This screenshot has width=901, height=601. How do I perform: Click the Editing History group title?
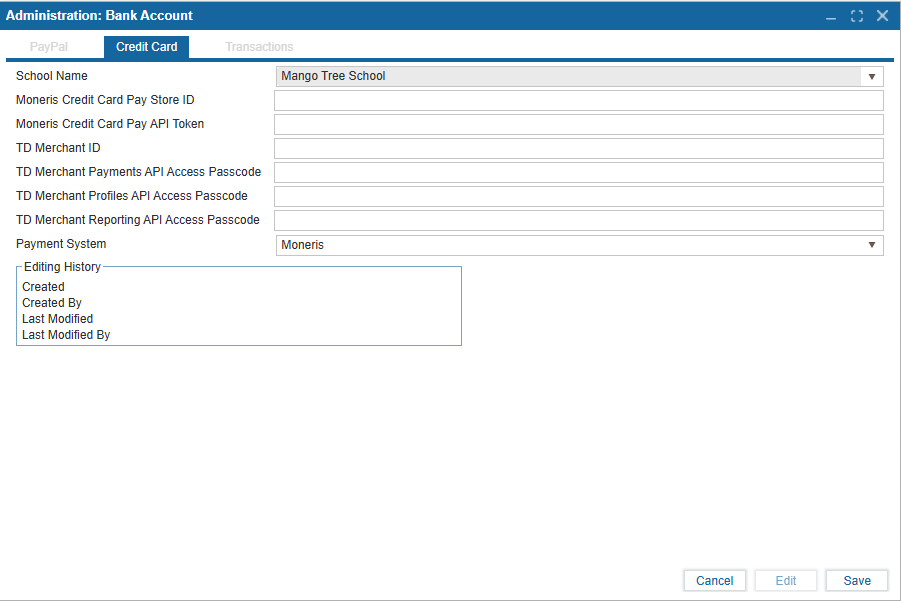[x=62, y=267]
